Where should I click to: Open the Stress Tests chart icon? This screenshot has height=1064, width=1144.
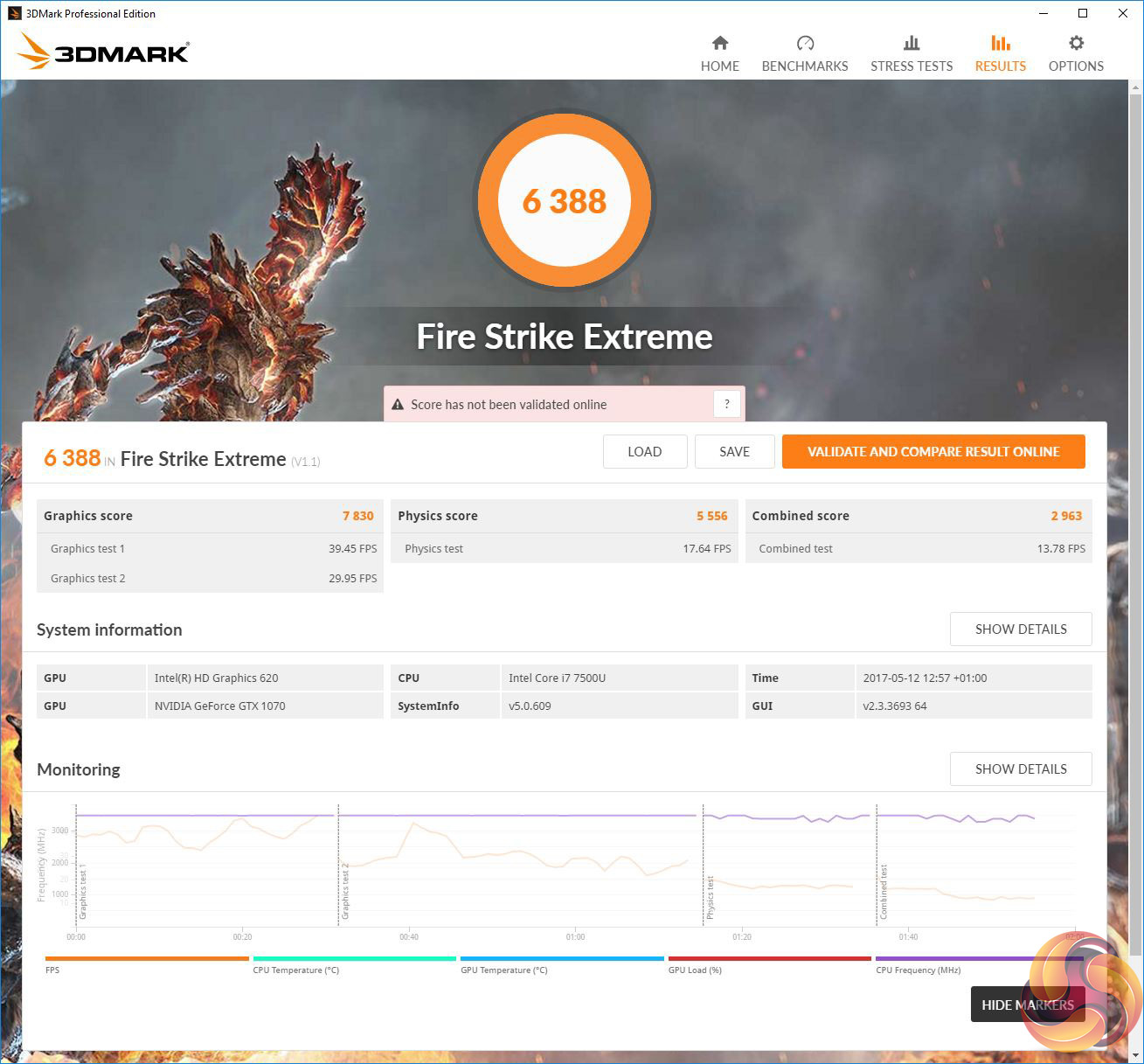point(912,43)
